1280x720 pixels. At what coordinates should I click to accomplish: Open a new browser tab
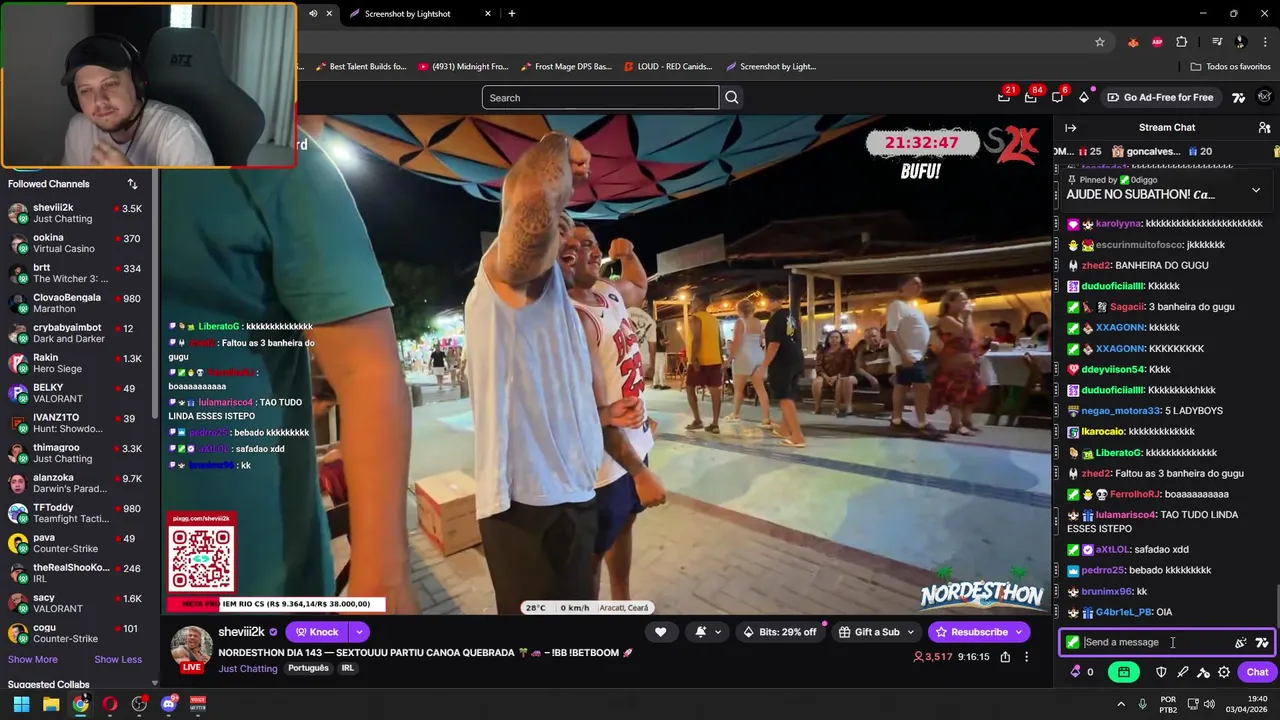click(512, 13)
